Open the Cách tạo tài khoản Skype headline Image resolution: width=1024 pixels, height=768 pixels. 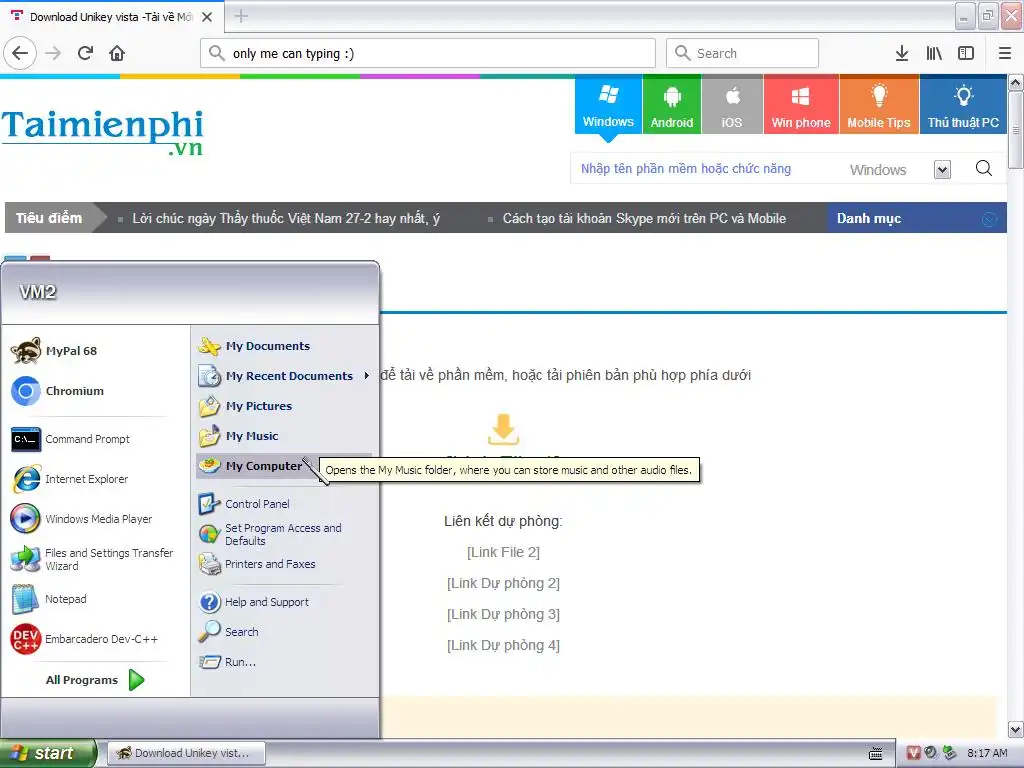click(x=644, y=218)
